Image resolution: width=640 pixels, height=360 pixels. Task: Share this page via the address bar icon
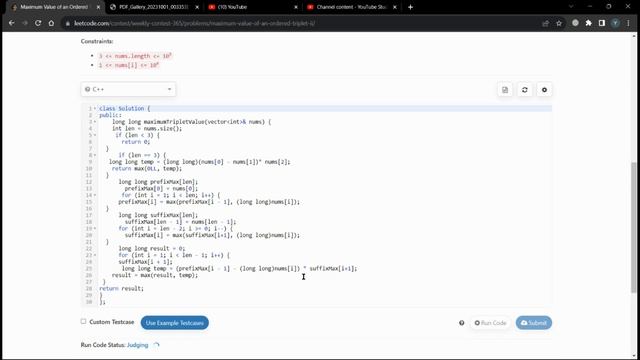click(545, 23)
